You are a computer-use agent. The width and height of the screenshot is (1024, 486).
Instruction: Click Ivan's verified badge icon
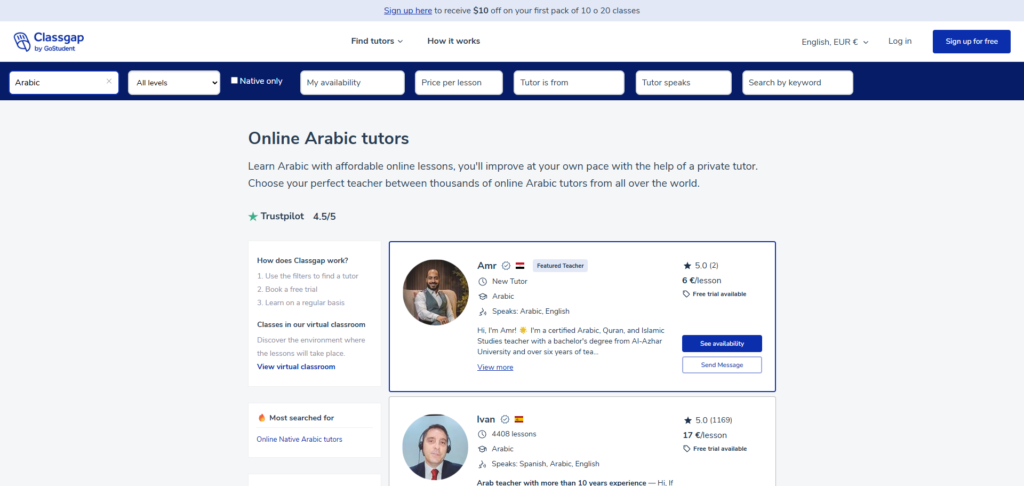[x=505, y=419]
